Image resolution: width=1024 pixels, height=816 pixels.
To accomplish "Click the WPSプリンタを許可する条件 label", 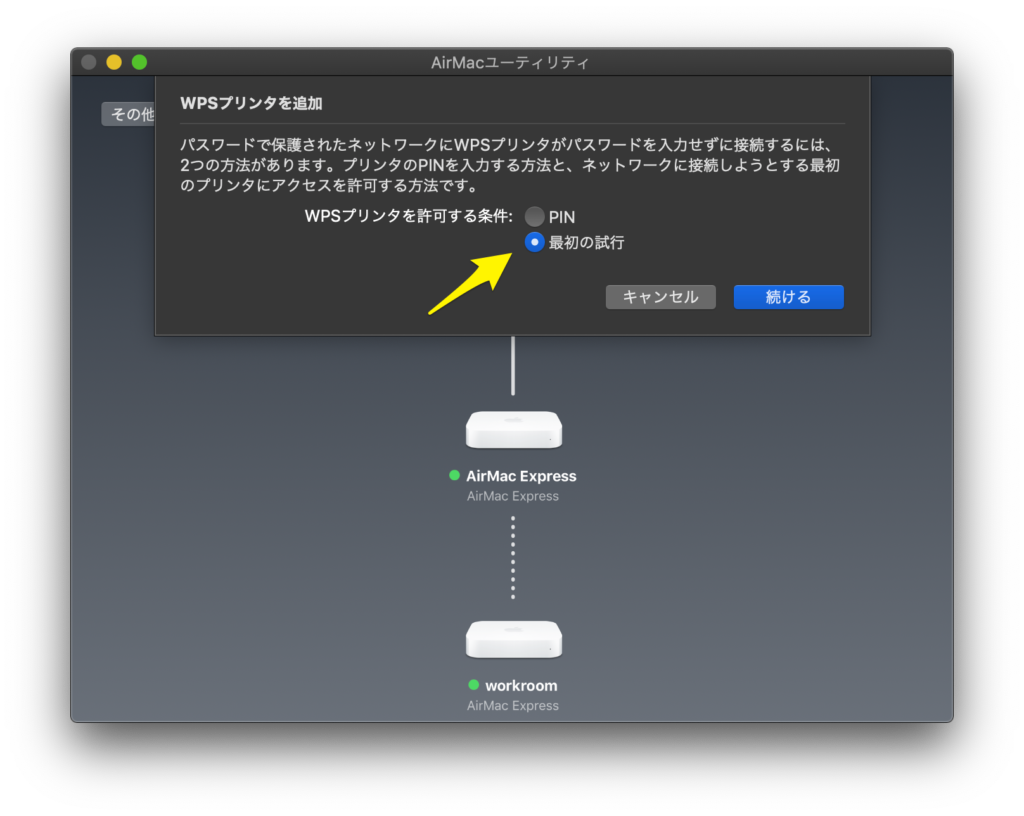I will pos(409,216).
